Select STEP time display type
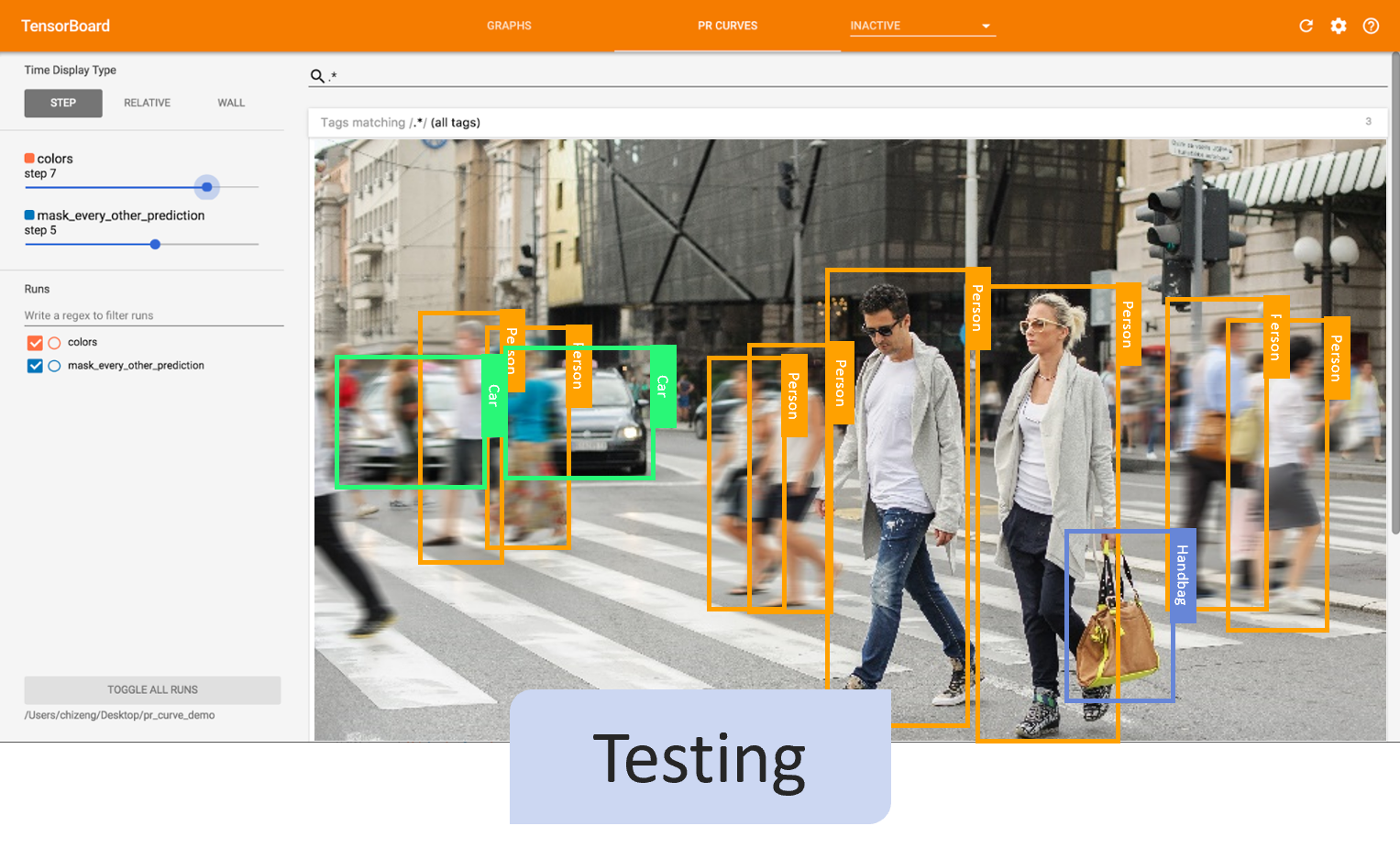Image resolution: width=1400 pixels, height=848 pixels. [63, 103]
